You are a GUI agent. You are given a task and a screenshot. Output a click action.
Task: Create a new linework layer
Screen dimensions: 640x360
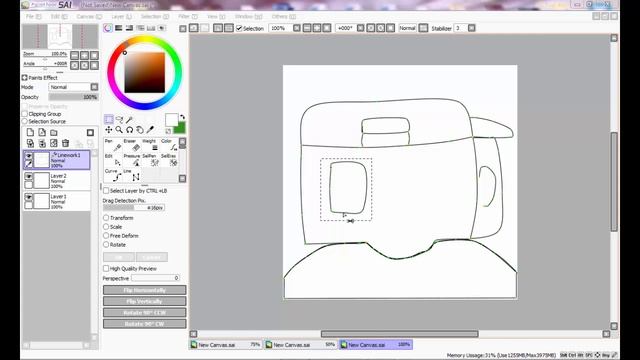pyautogui.click(x=42, y=132)
